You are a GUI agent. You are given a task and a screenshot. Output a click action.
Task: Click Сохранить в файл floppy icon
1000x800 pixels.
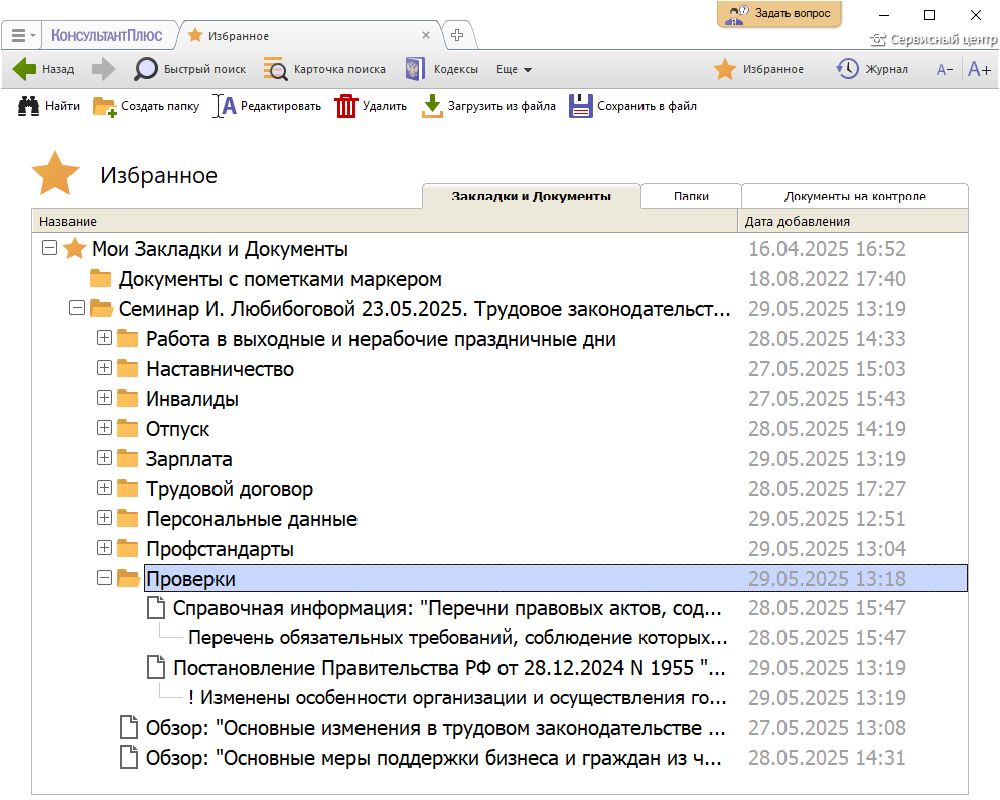pyautogui.click(x=580, y=106)
